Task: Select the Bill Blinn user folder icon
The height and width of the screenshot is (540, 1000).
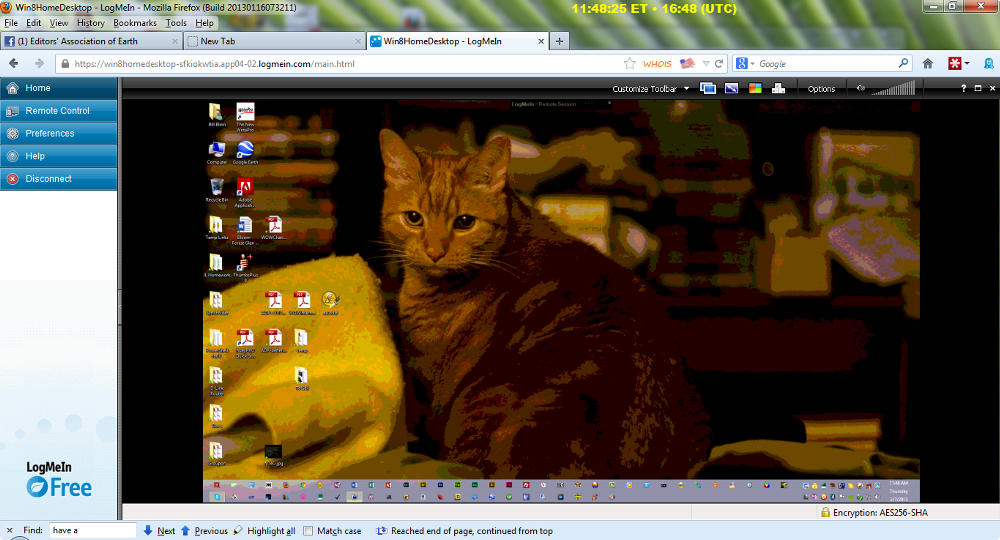Action: tap(216, 115)
